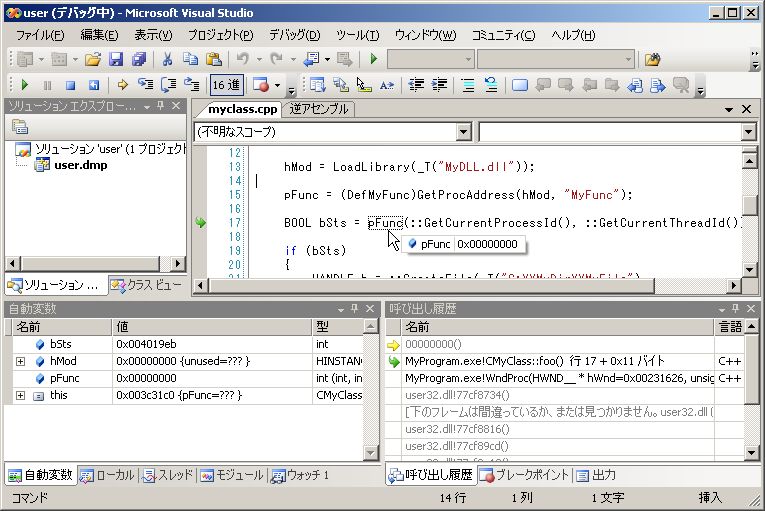
Task: Click the Breakpoints window icon in debug toolbar
Action: pos(261,85)
